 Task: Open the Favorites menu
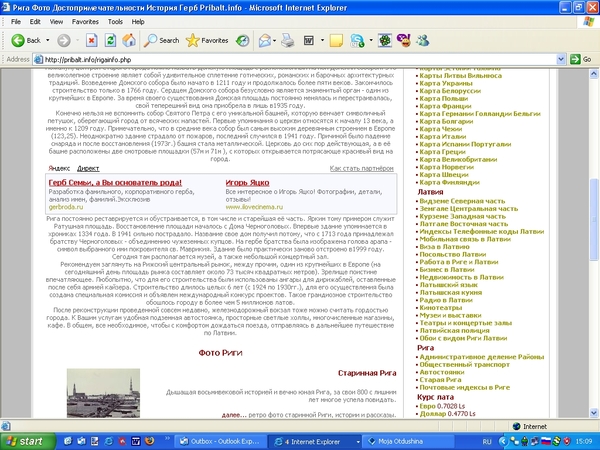pos(85,22)
